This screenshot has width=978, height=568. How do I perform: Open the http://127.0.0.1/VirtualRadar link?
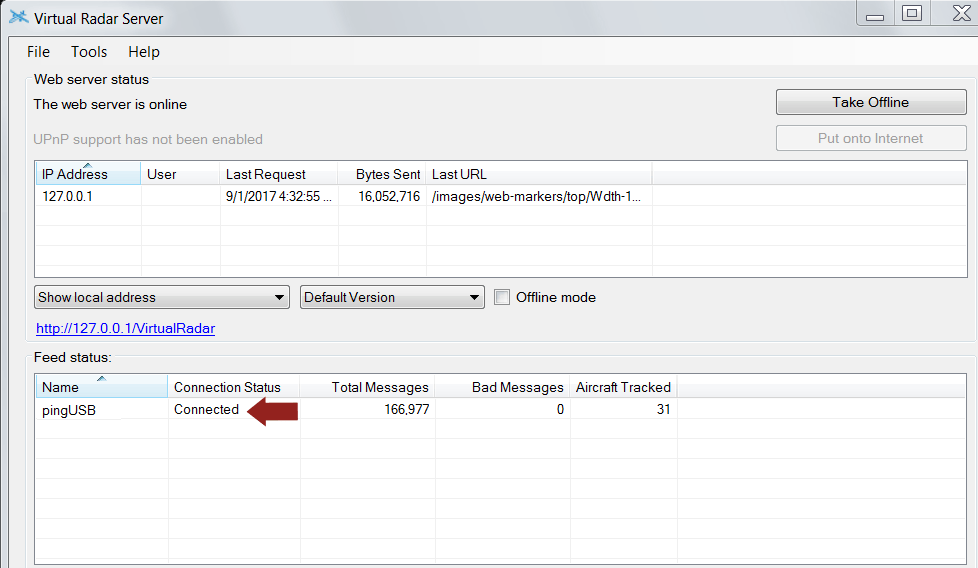pyautogui.click(x=125, y=329)
